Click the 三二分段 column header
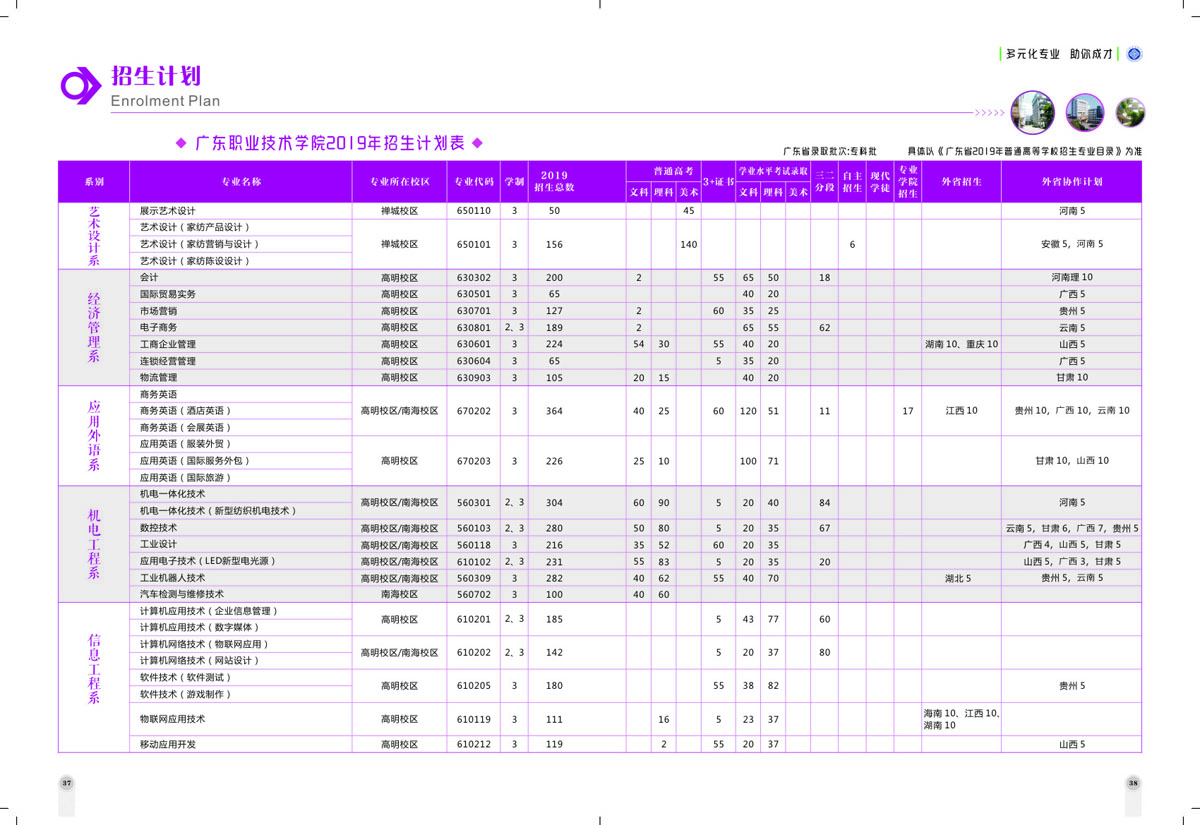Screen dimensions: 1200x825 click(x=824, y=182)
